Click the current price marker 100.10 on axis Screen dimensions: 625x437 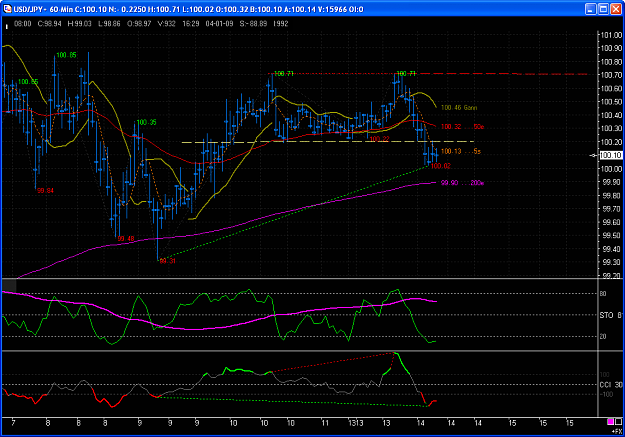tap(611, 155)
